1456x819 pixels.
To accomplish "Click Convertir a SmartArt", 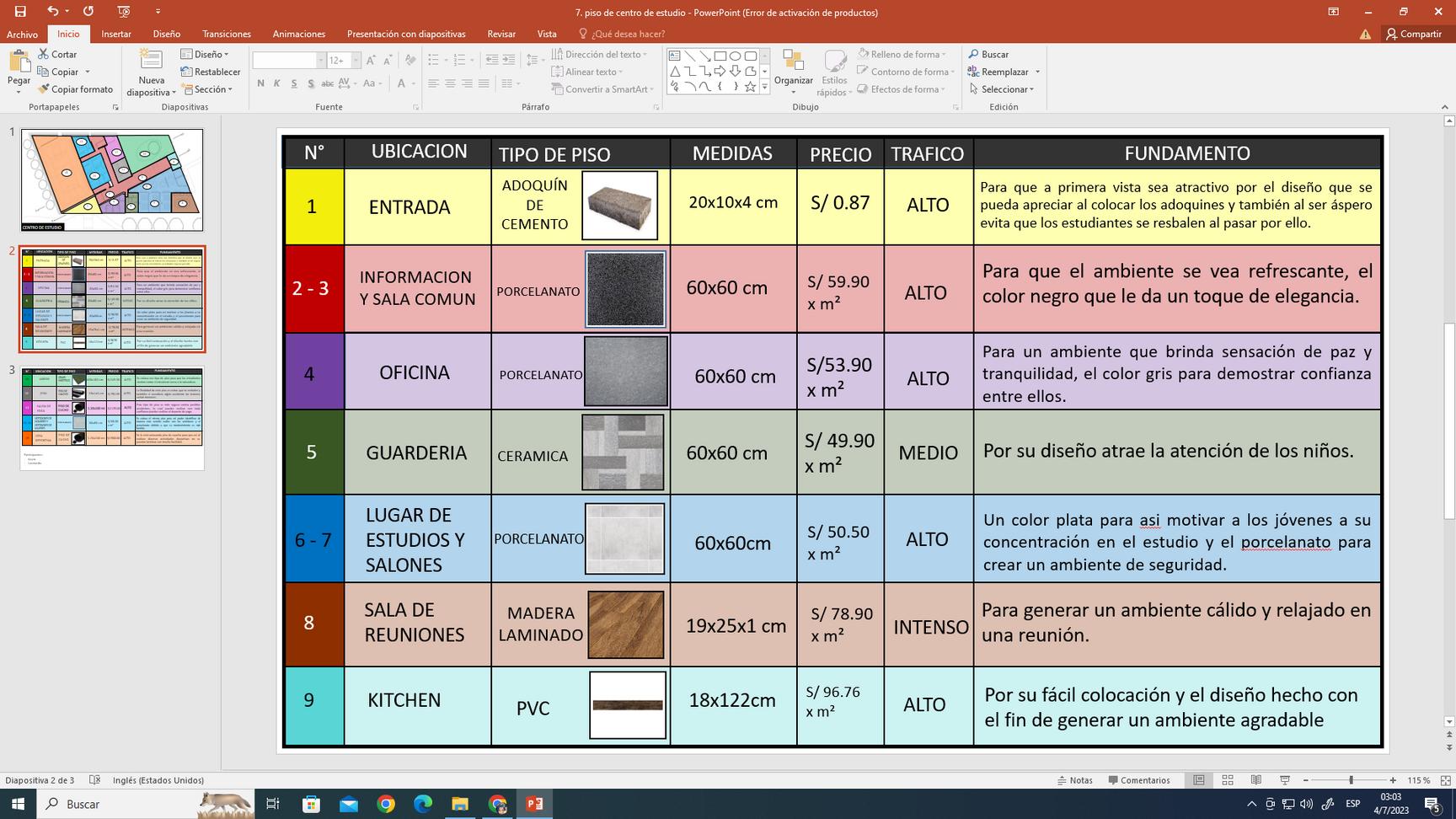I will click(603, 89).
